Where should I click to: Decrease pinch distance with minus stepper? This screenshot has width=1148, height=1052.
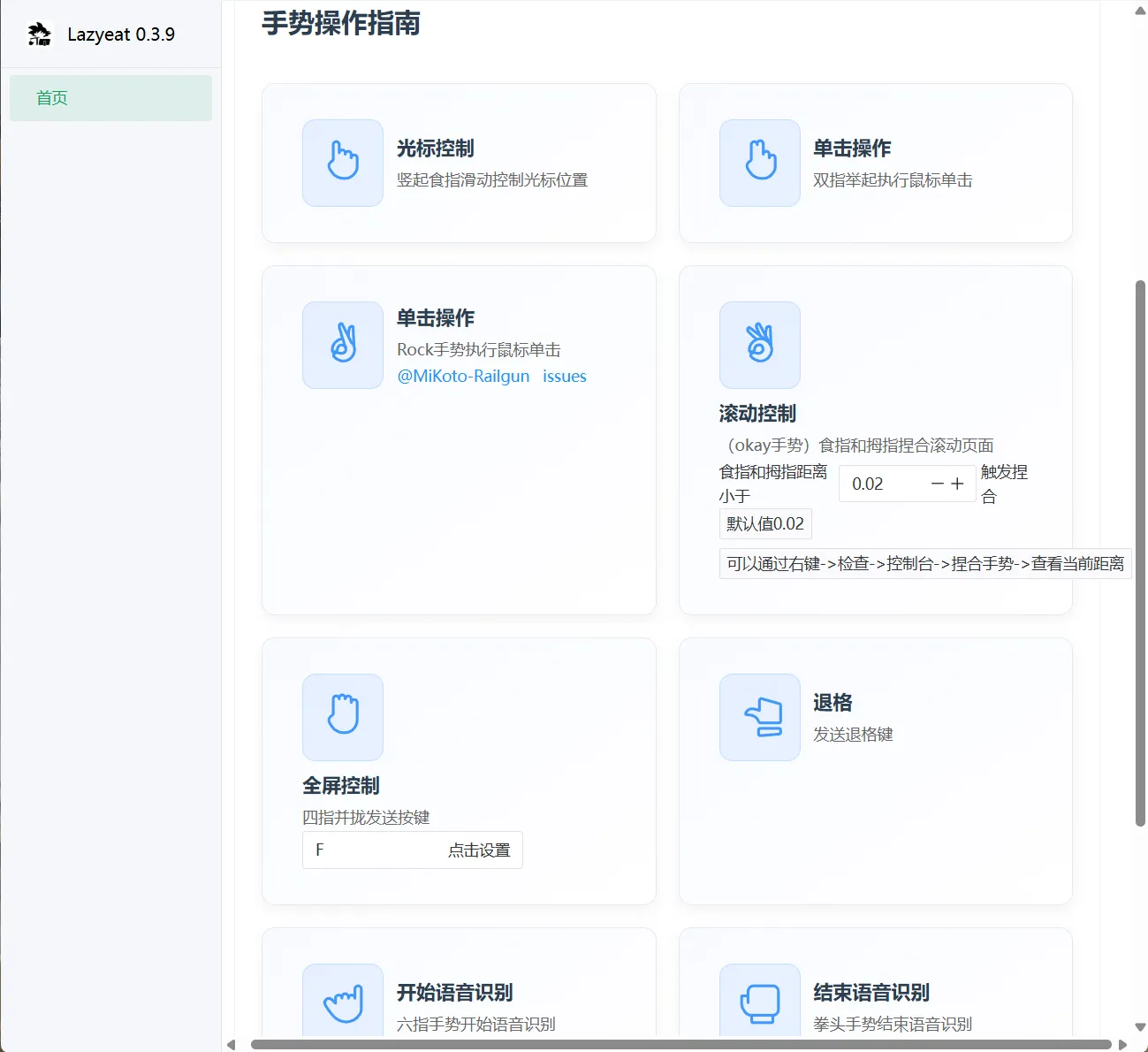937,484
